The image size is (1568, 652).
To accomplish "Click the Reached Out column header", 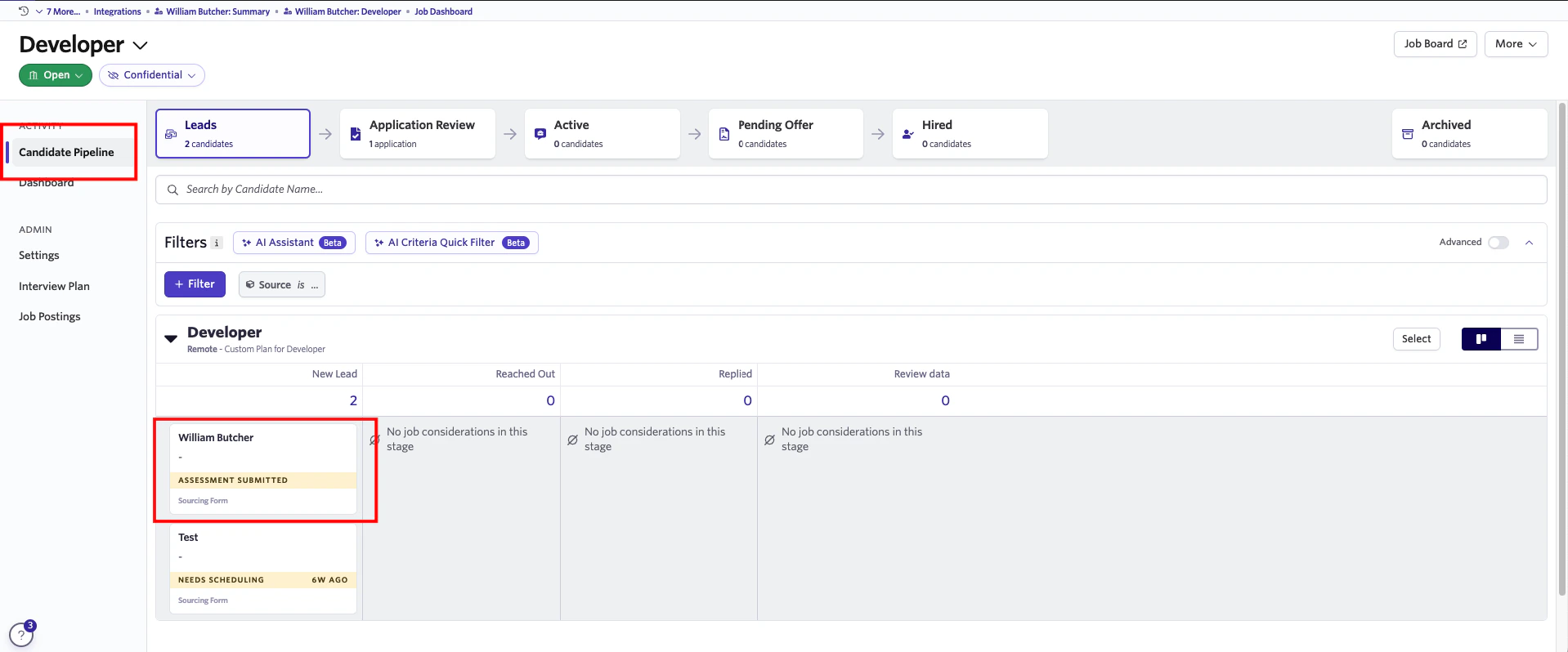I will 525,374.
